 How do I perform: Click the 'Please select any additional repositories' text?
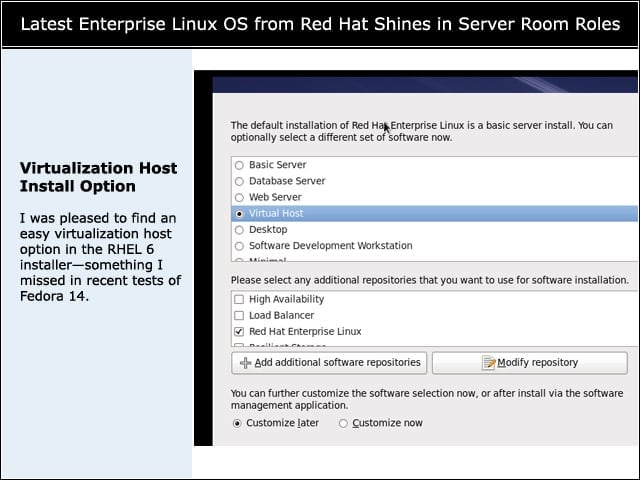430,280
